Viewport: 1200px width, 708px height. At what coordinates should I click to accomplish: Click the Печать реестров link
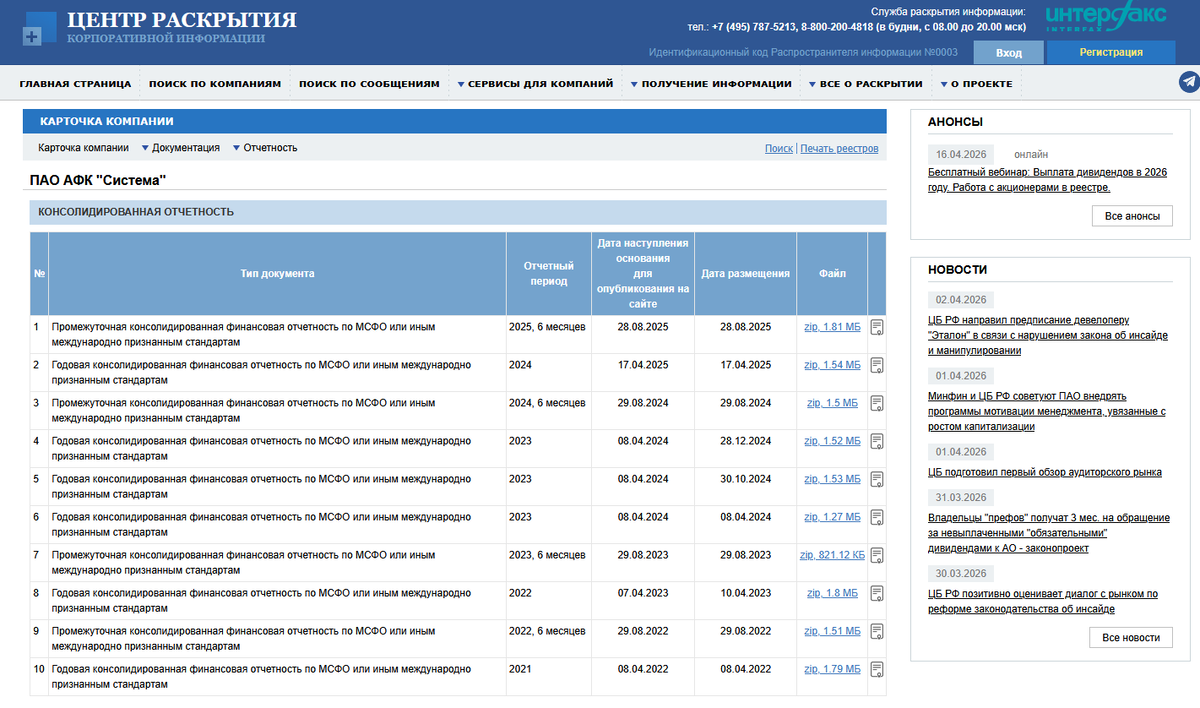coord(839,147)
